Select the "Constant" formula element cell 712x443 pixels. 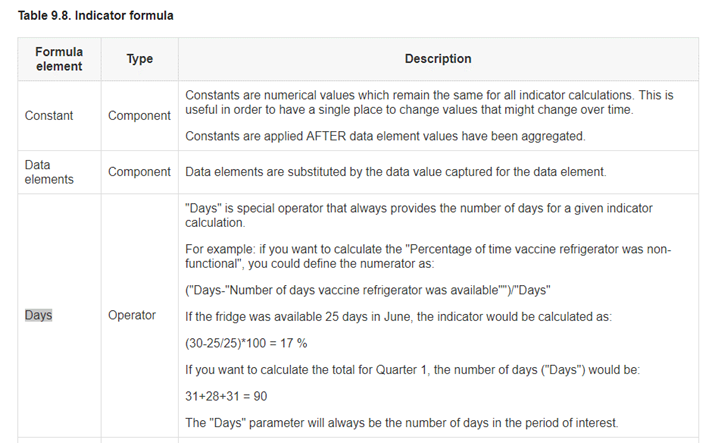coord(49,116)
